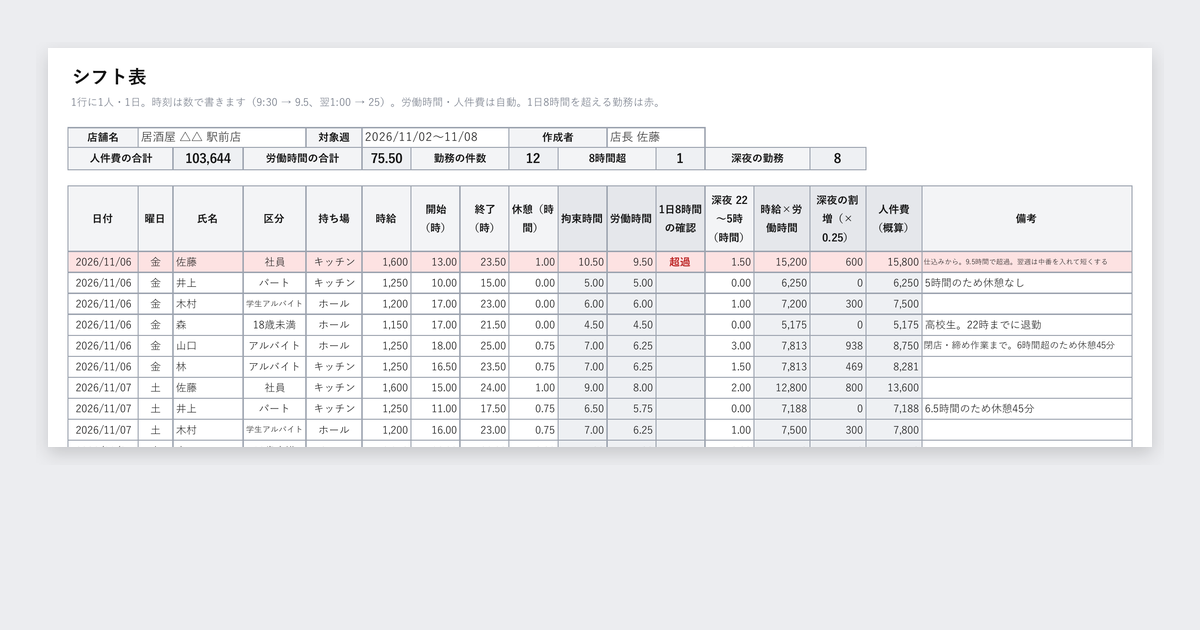Select the 人件費 value 8,281
The height and width of the screenshot is (630, 1200).
(x=893, y=367)
